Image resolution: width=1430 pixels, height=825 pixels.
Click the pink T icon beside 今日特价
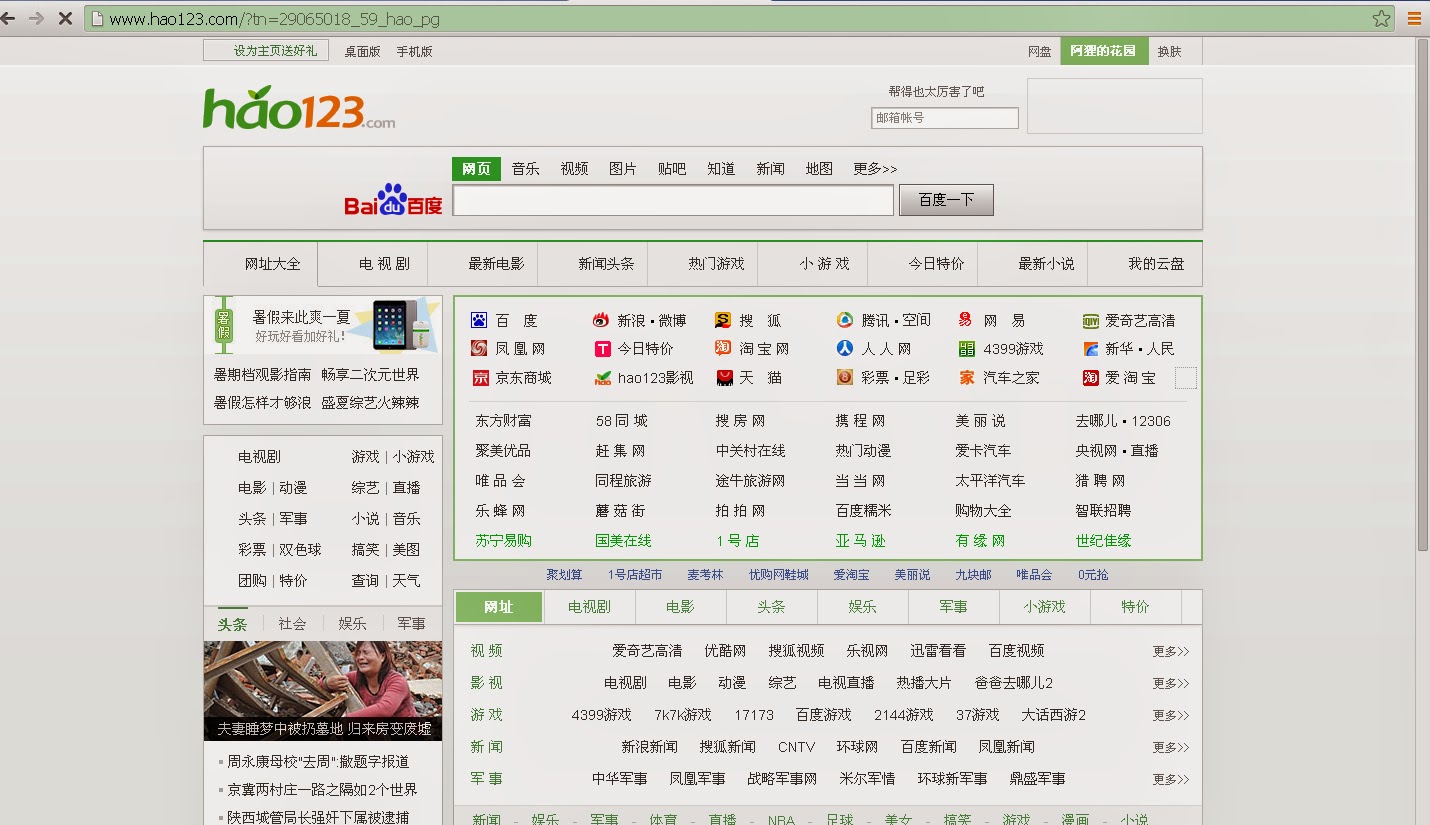(602, 349)
